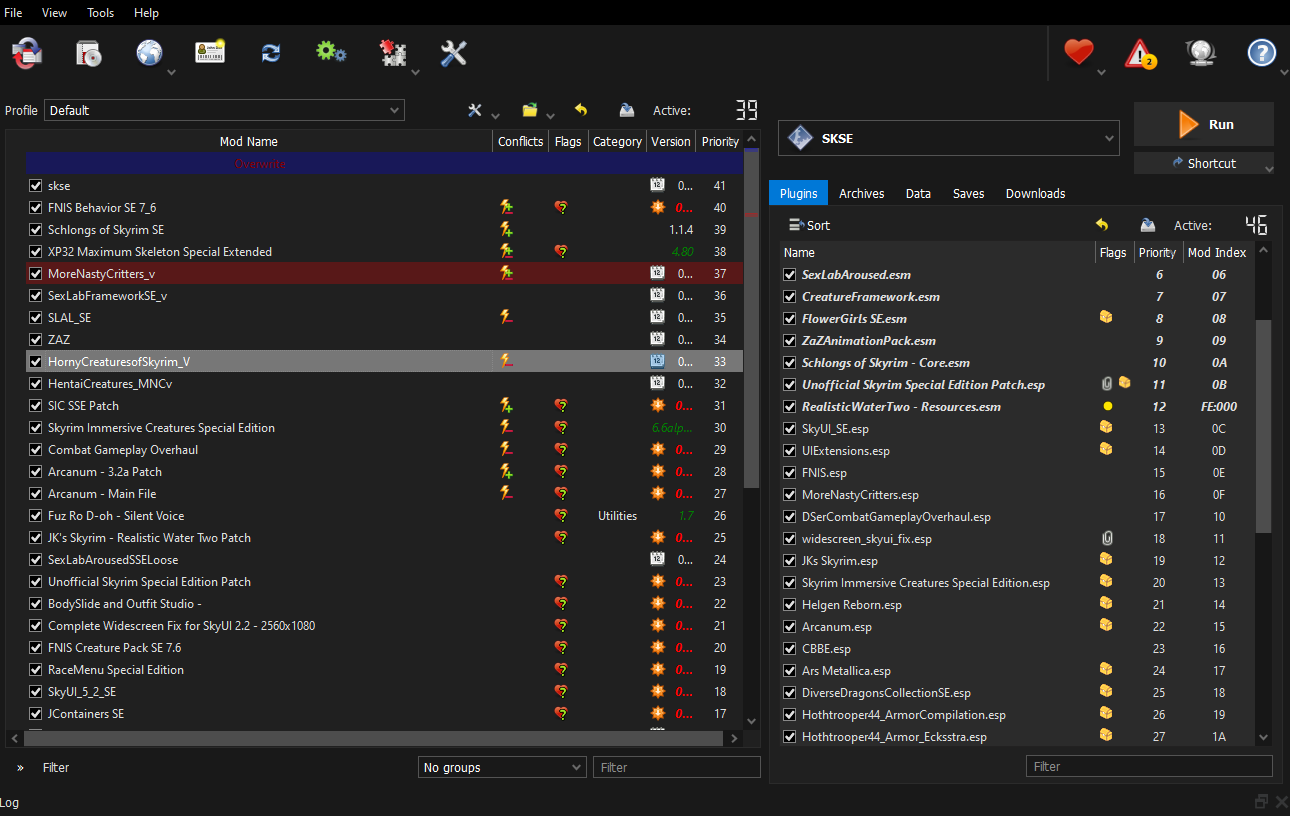Click the Run button
The width and height of the screenshot is (1290, 816).
click(x=1204, y=124)
